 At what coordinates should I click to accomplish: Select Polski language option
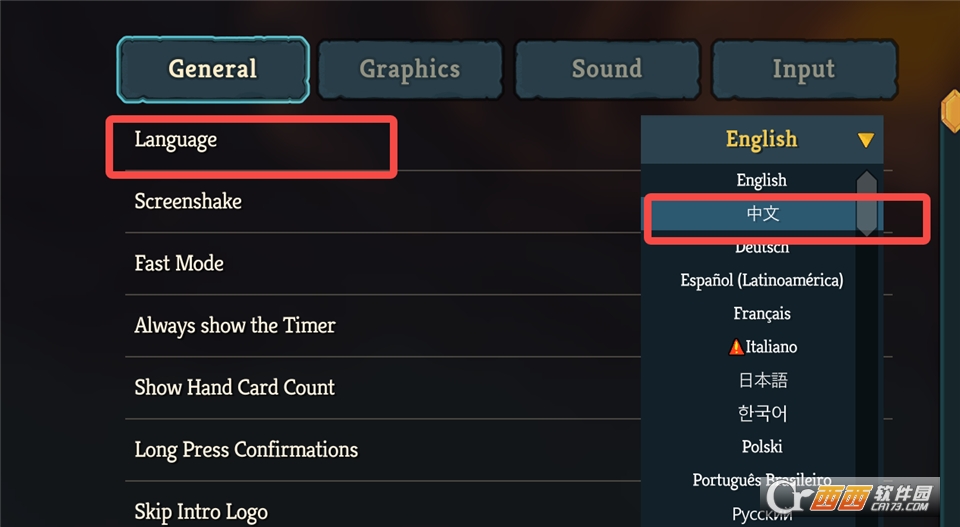(762, 446)
